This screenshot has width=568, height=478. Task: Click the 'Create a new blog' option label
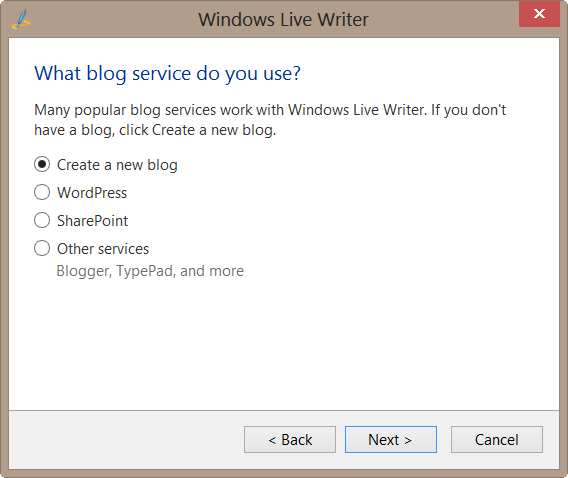click(x=117, y=165)
